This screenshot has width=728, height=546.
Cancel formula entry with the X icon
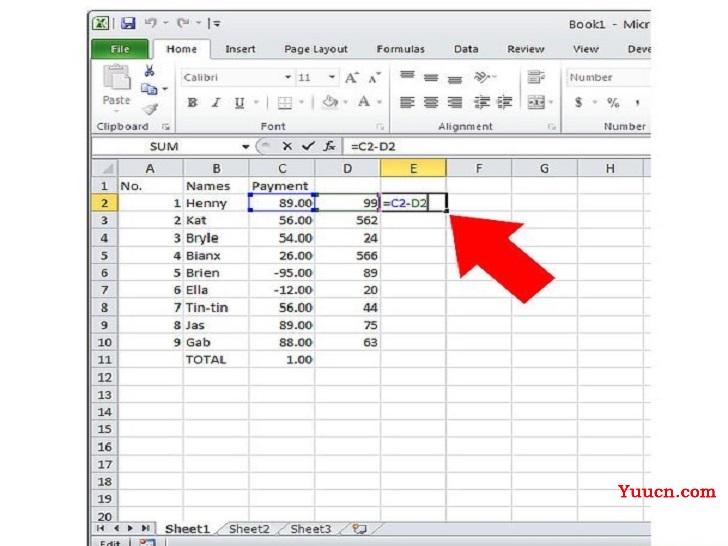click(x=287, y=146)
